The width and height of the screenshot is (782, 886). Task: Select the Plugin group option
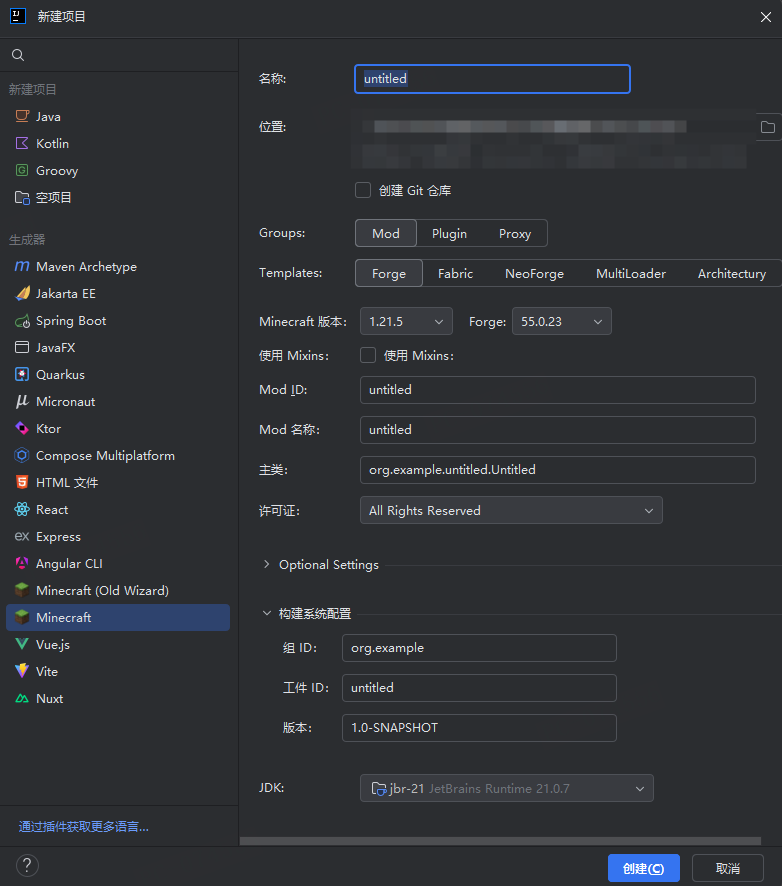tap(449, 234)
